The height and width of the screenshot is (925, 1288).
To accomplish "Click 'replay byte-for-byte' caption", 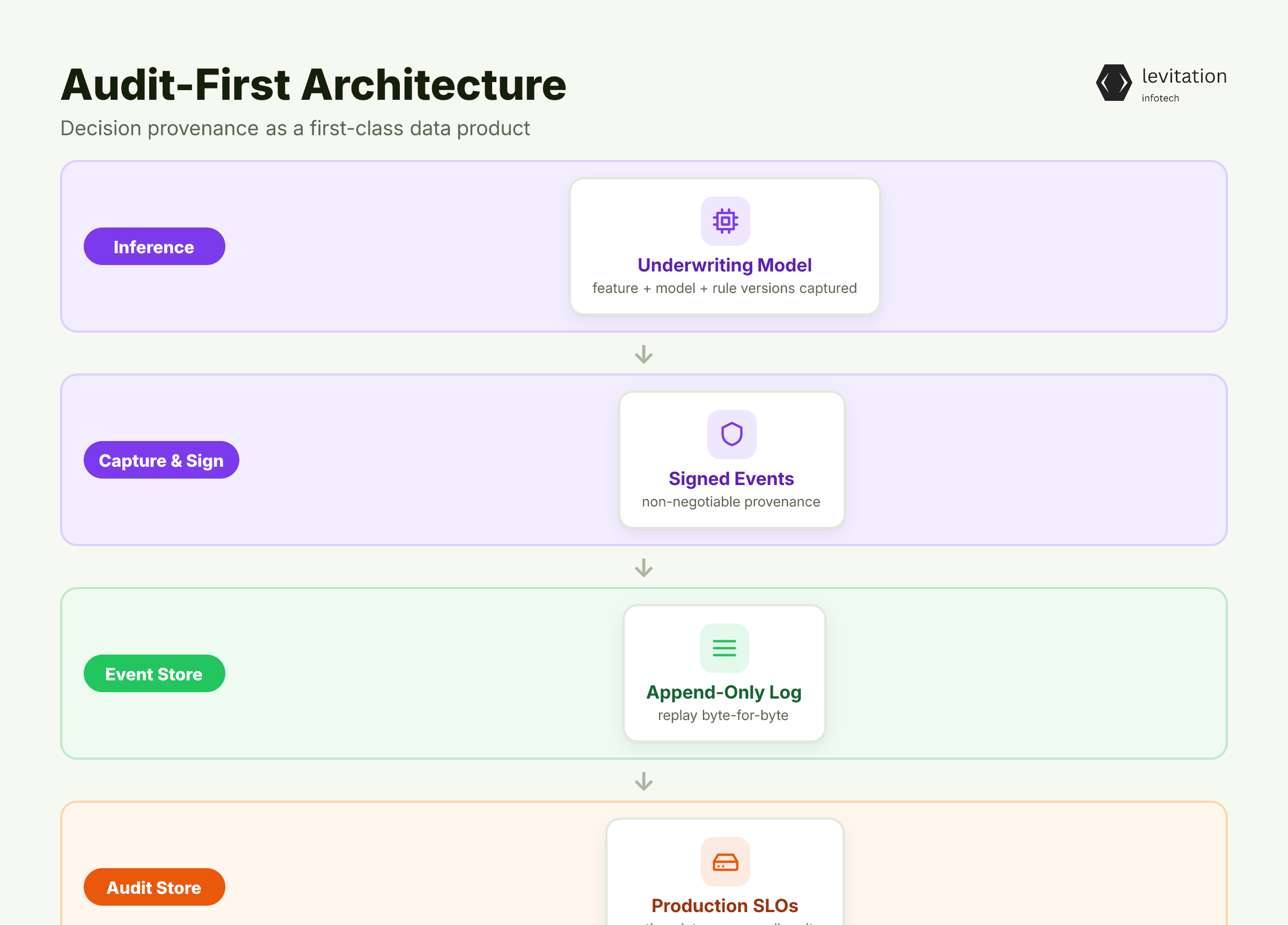I will click(x=723, y=715).
